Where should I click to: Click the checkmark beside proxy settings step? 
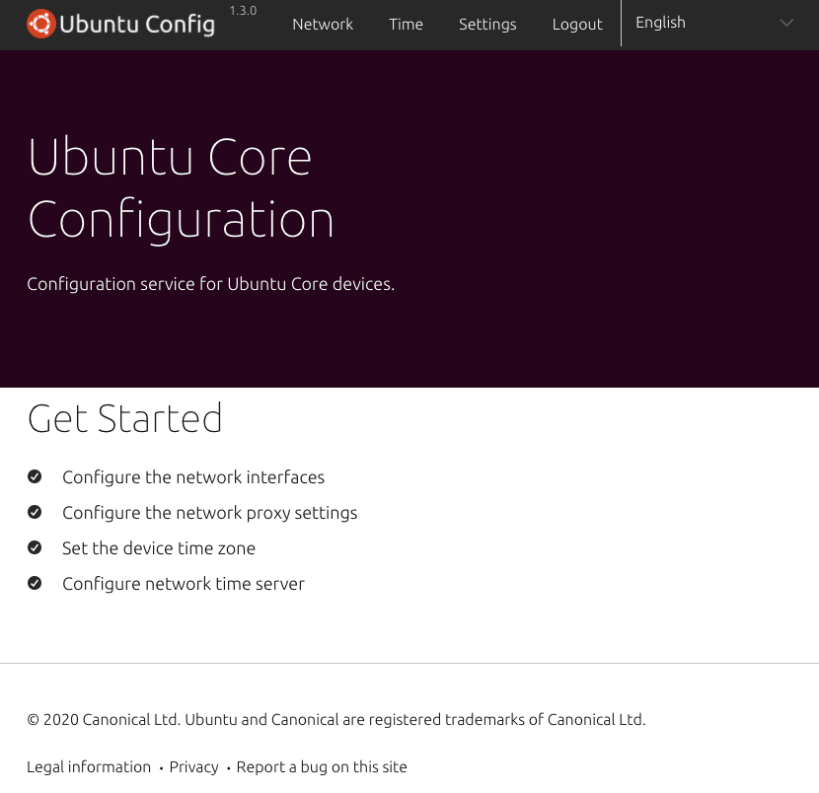coord(35,512)
